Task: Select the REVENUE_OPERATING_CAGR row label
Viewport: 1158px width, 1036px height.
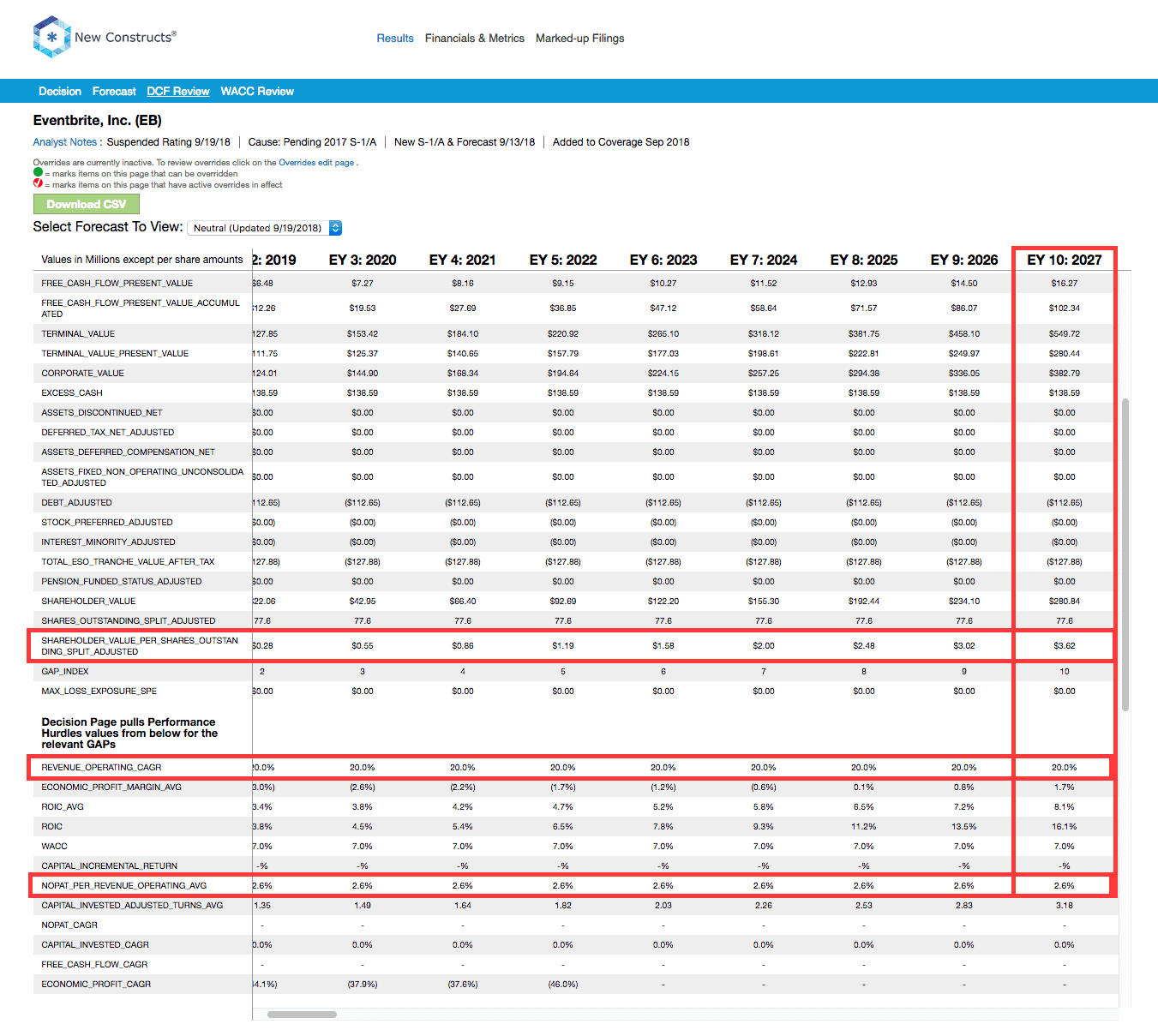Action: click(102, 768)
